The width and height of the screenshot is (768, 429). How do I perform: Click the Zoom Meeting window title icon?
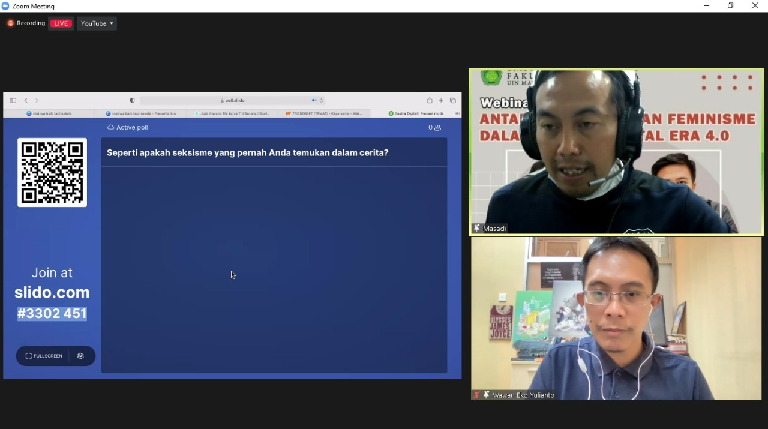(7, 5)
